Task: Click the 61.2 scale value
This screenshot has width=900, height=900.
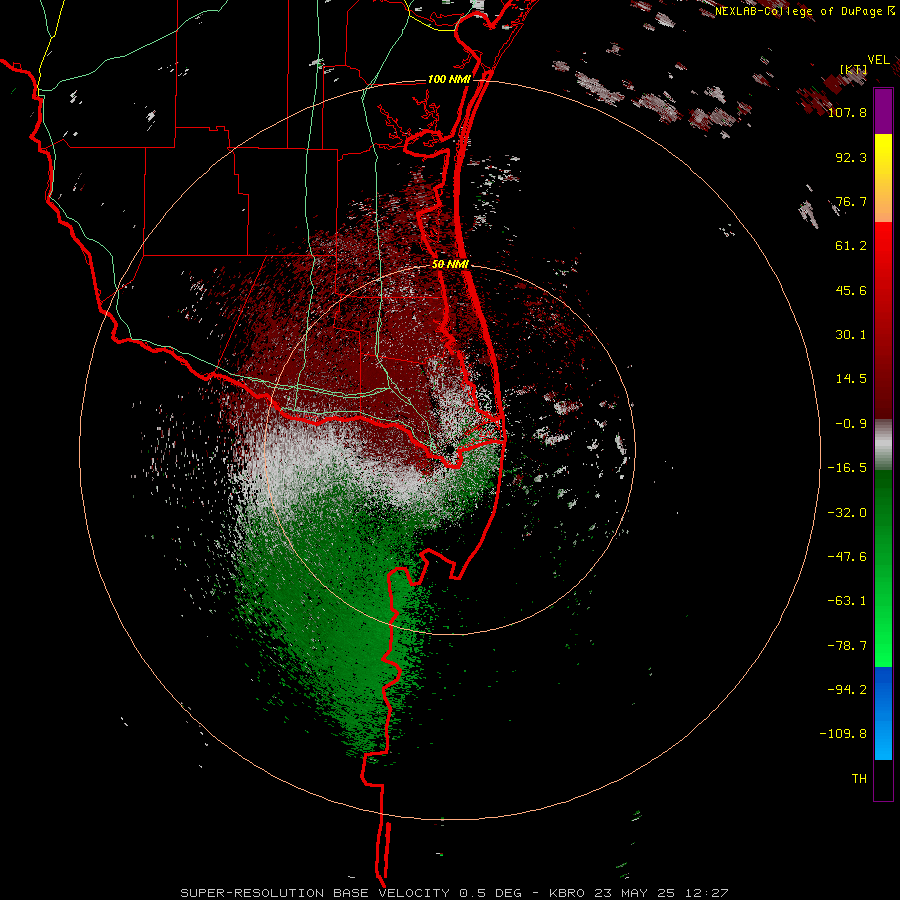Action: (851, 246)
